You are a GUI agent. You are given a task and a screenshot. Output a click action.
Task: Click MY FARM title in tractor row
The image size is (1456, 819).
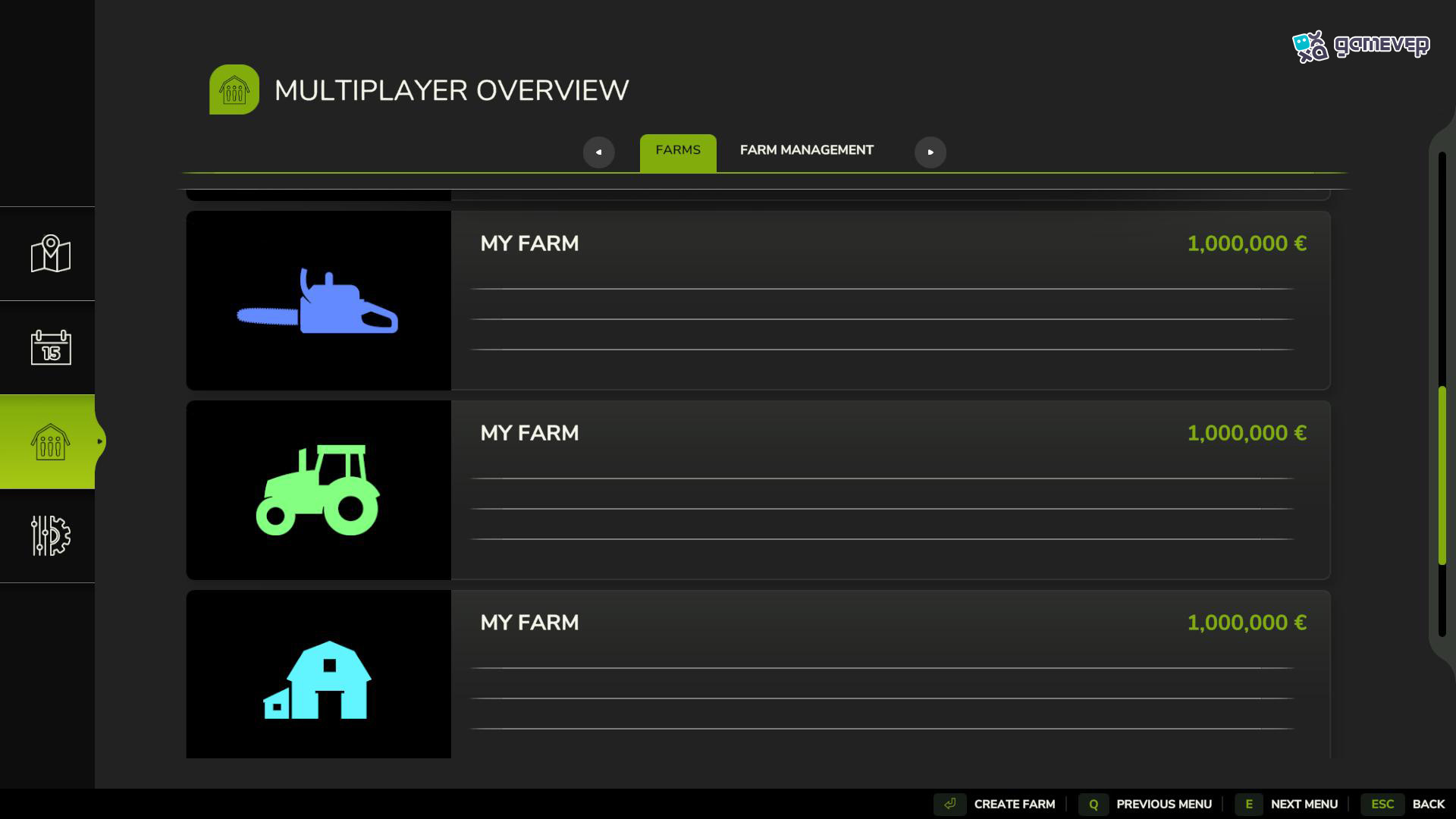click(x=529, y=433)
